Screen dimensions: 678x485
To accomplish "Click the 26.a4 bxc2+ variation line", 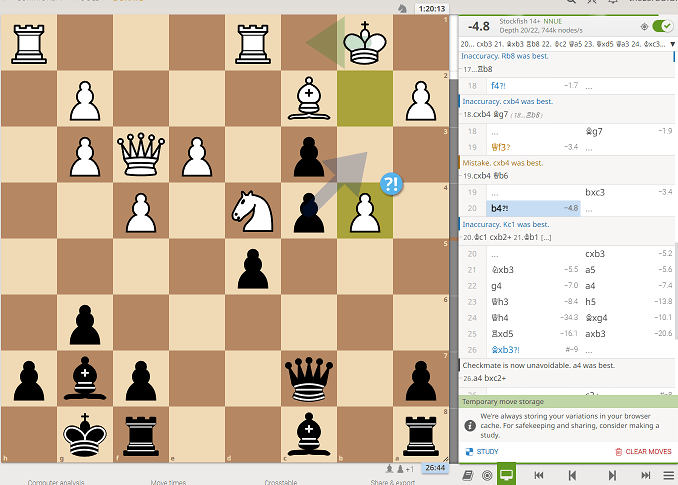I will pos(484,378).
